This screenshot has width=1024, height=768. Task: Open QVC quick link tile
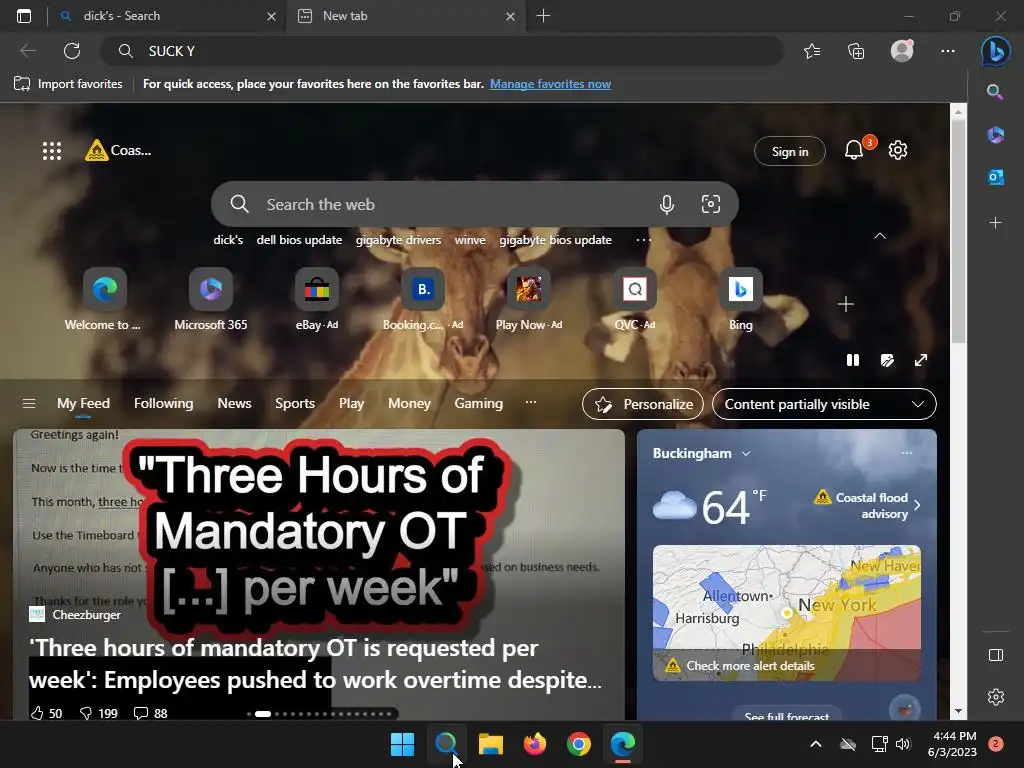[x=634, y=300]
